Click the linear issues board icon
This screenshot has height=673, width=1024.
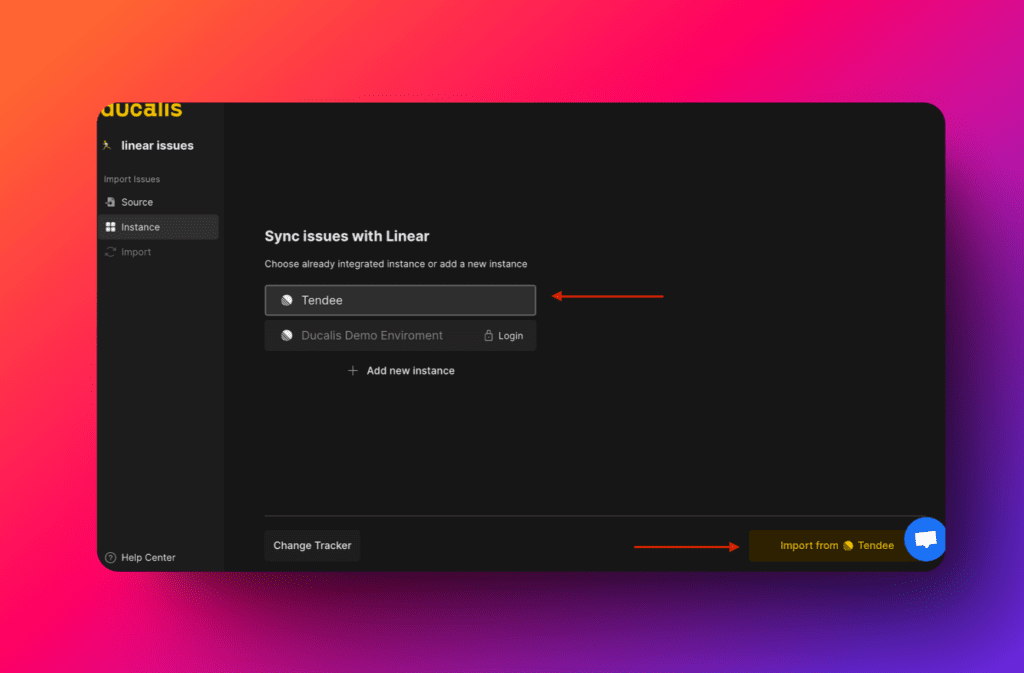click(x=108, y=145)
